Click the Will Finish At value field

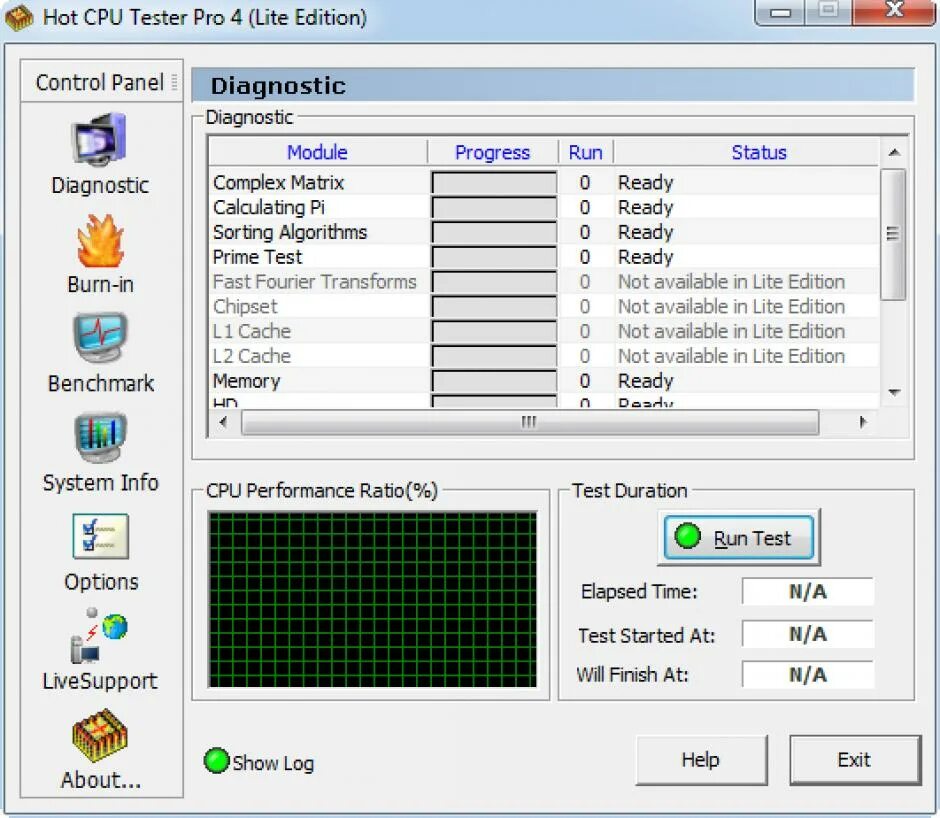point(808,675)
